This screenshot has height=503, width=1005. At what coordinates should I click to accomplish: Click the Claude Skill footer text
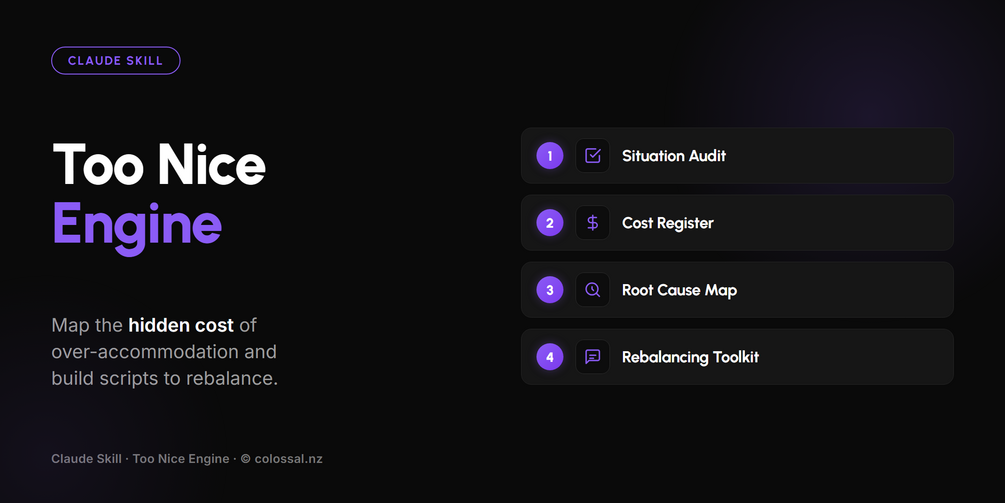(x=87, y=459)
